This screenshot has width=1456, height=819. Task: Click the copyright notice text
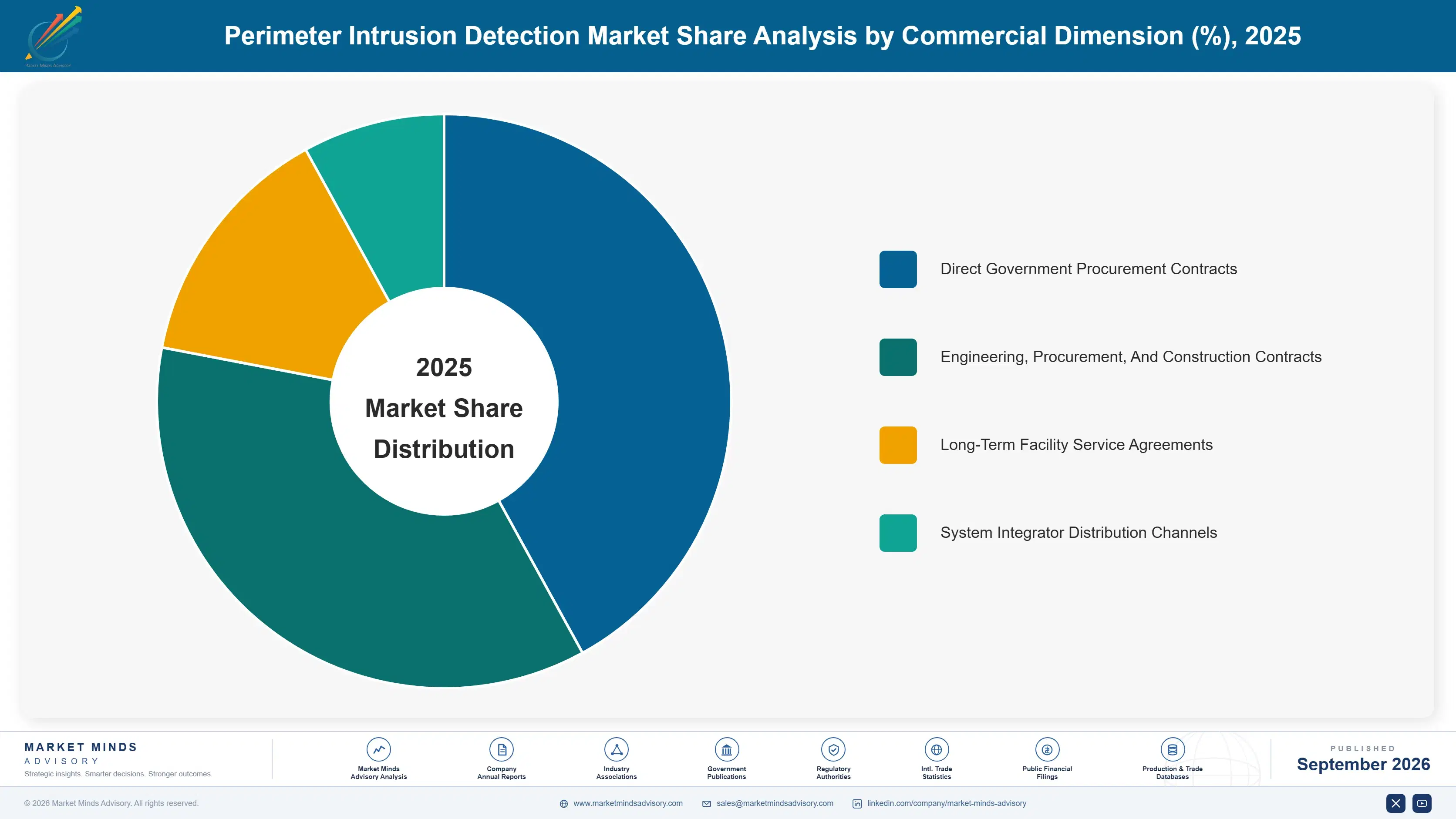(x=111, y=803)
